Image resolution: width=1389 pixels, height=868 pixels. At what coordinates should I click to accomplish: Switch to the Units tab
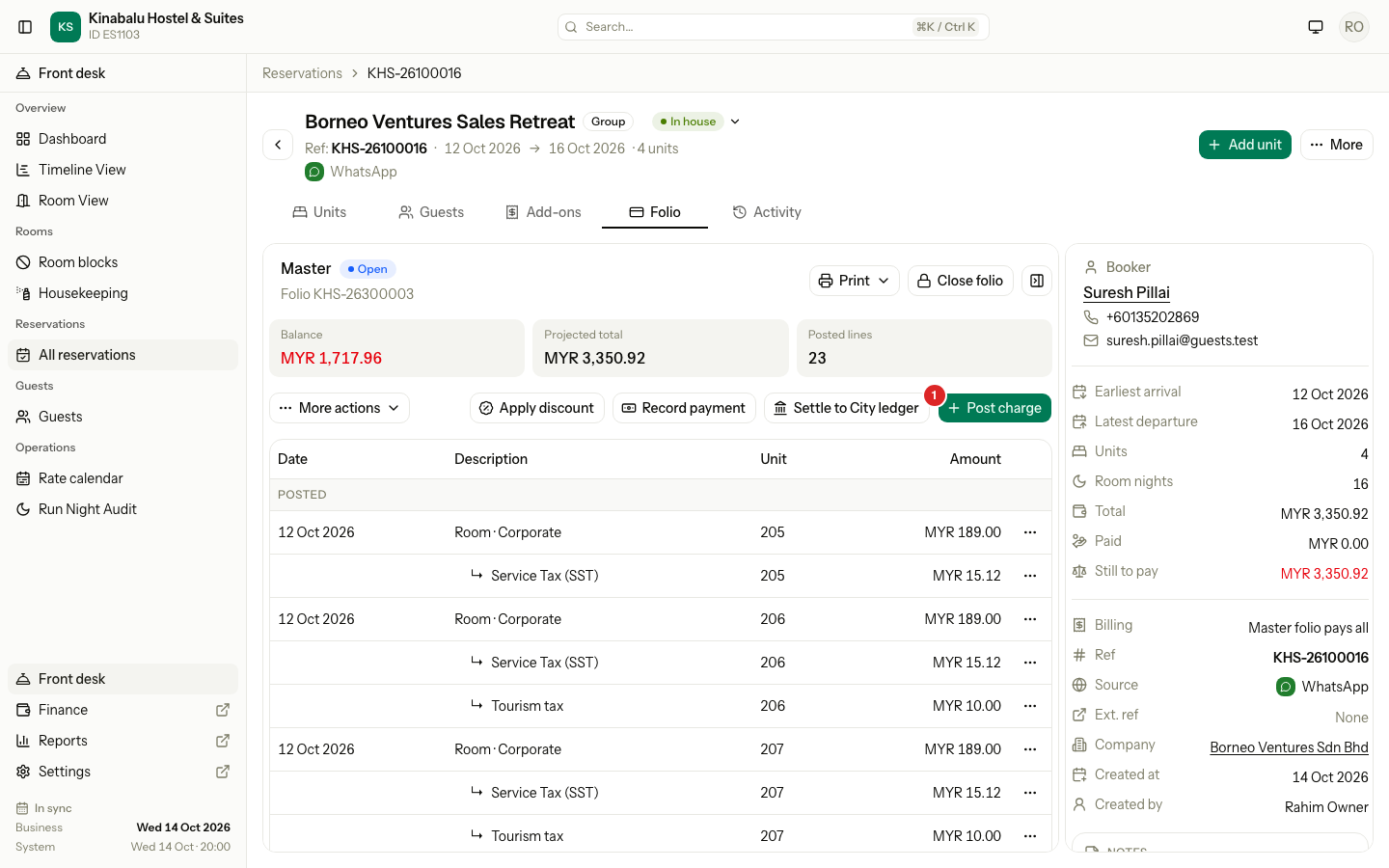click(319, 212)
